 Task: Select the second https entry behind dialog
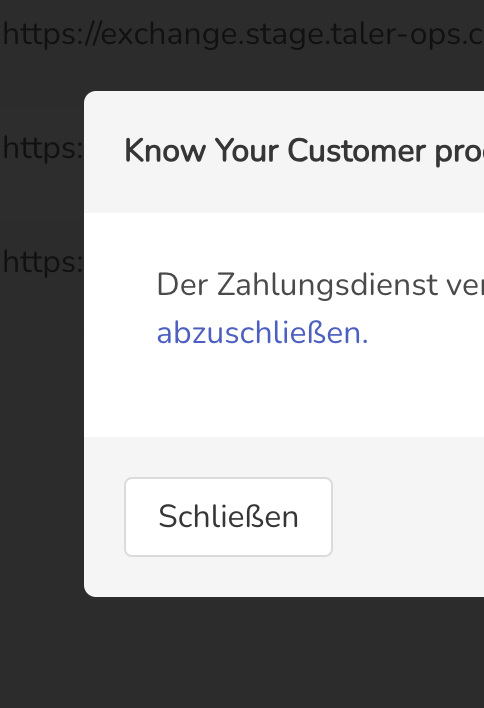tap(42, 148)
